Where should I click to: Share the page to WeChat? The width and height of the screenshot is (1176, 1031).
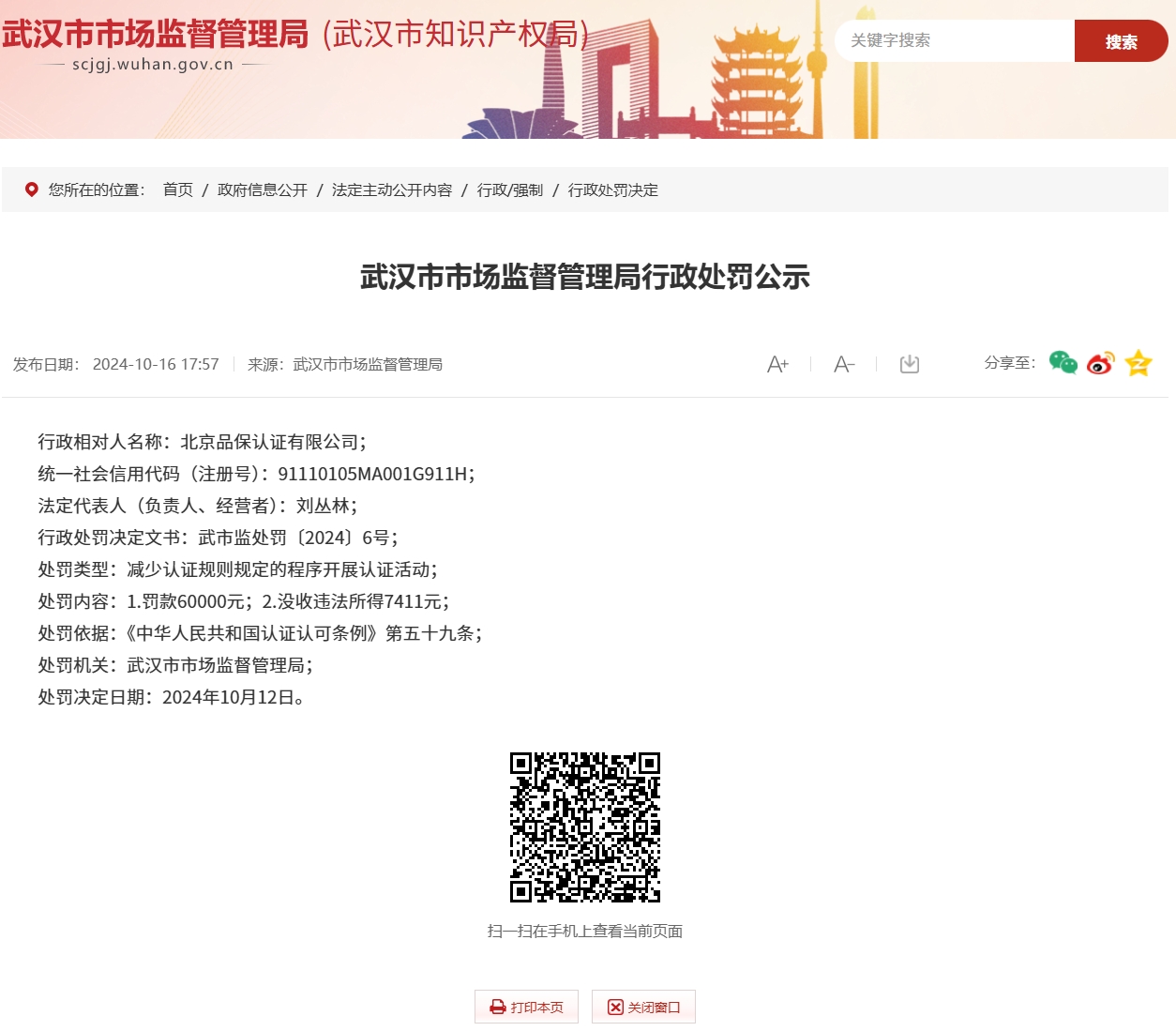click(1063, 363)
